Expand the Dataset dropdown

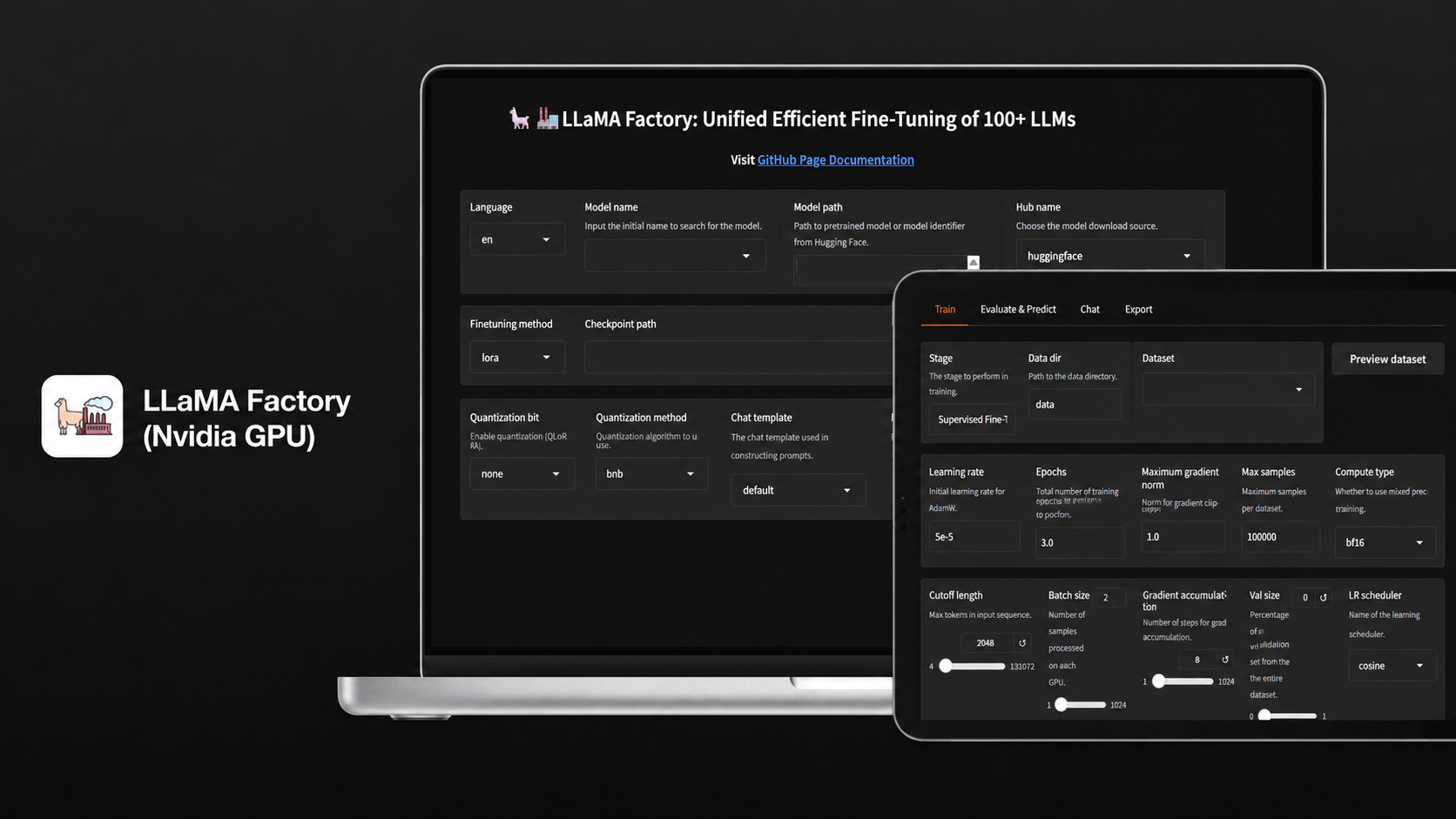1229,389
